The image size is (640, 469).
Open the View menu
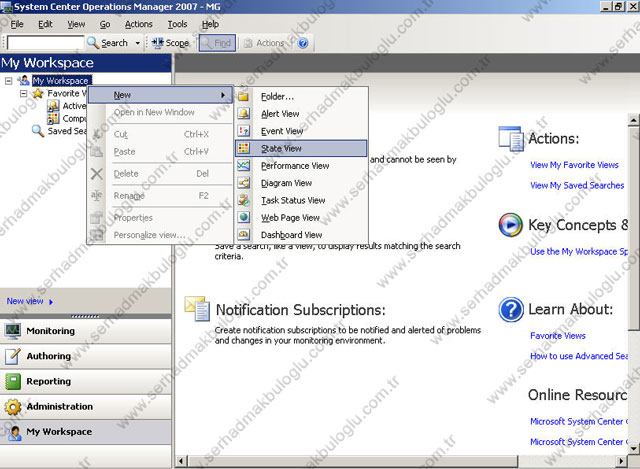[76, 24]
